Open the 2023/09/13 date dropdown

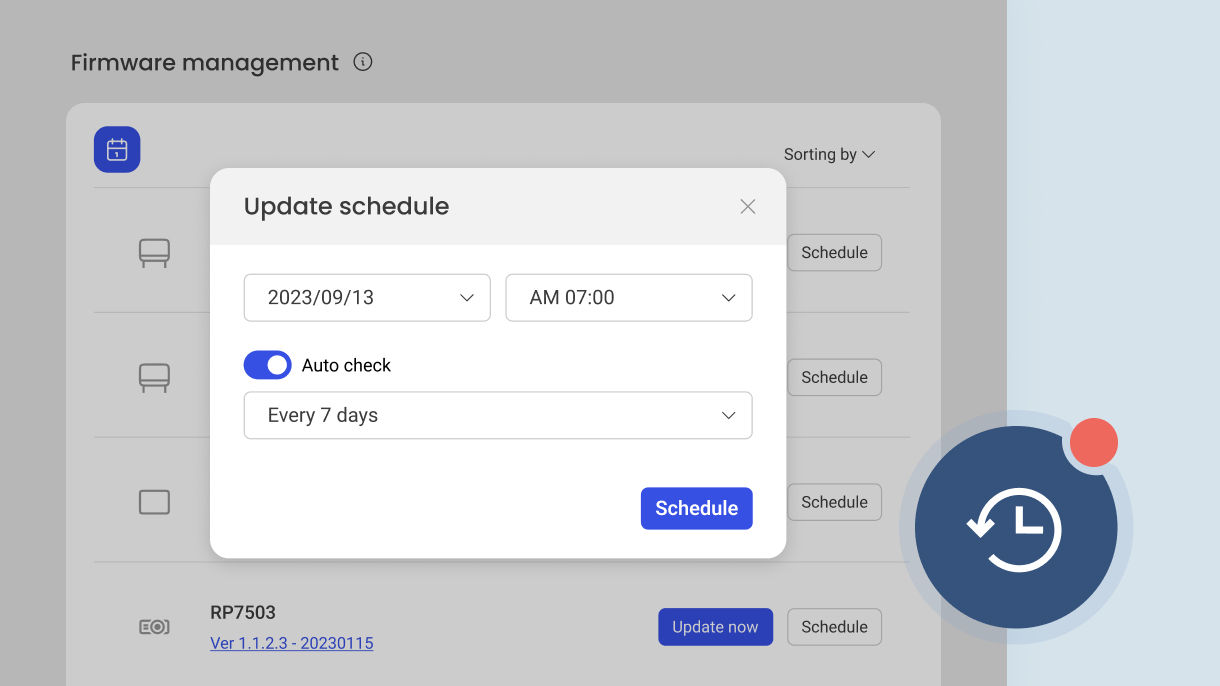(367, 298)
